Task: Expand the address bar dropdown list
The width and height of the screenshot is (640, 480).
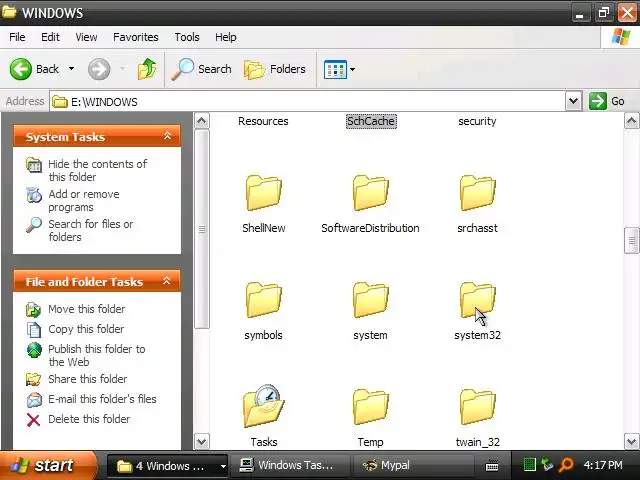Action: [573, 101]
